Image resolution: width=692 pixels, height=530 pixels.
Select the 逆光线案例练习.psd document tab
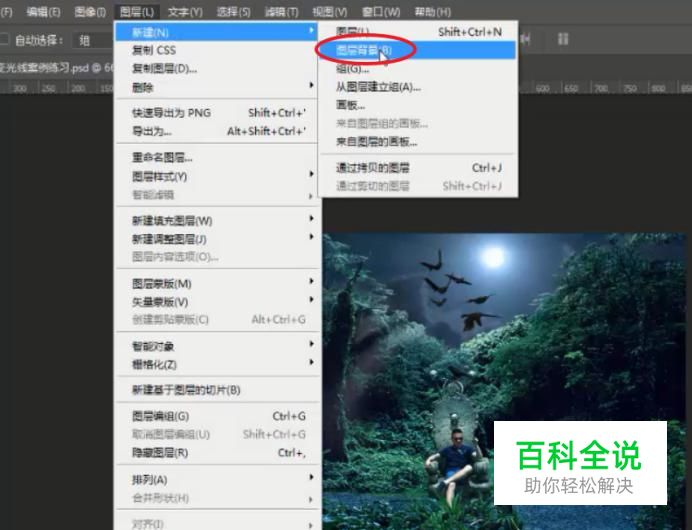(x=56, y=68)
